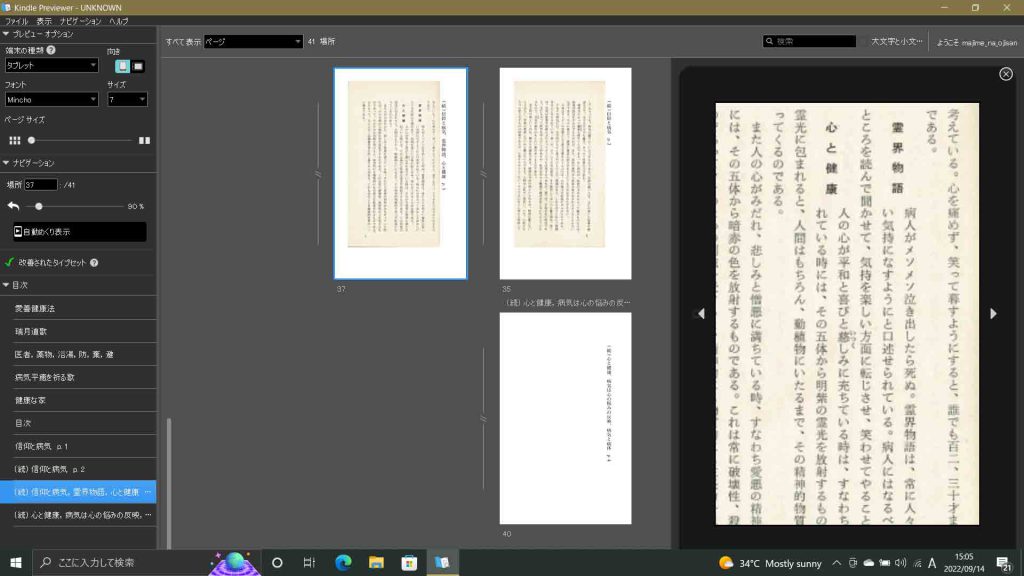Open the ヘルプ menu
Viewport: 1024px width, 576px height.
119,22
